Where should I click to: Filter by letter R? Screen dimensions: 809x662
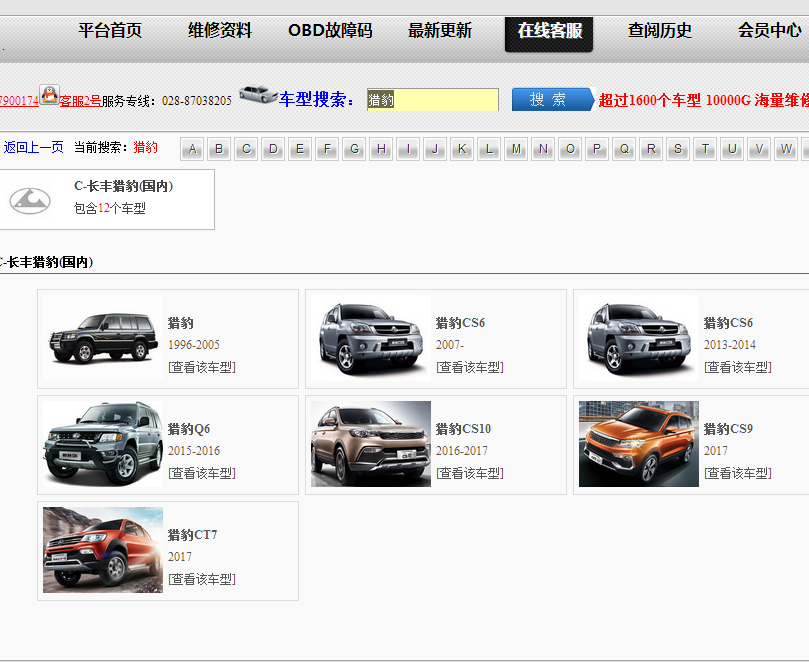(x=651, y=149)
